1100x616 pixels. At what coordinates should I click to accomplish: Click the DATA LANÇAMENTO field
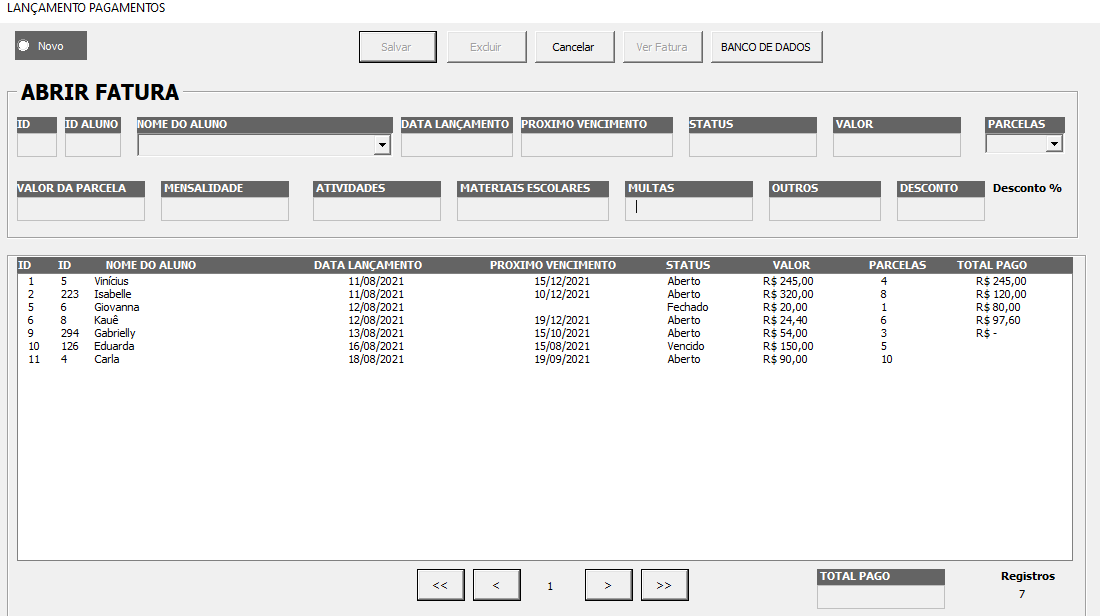click(x=457, y=145)
